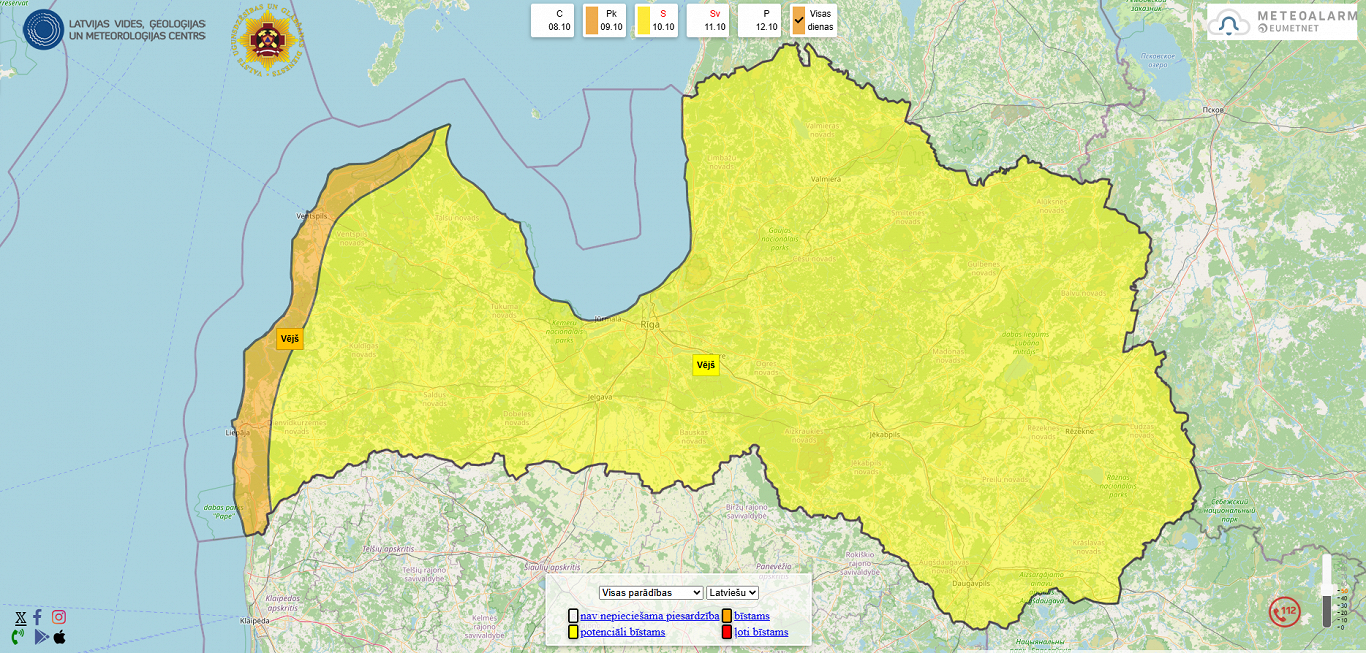Click the Jēkabpils city label on the map
Viewport: 1366px width, 653px height.
(x=886, y=436)
